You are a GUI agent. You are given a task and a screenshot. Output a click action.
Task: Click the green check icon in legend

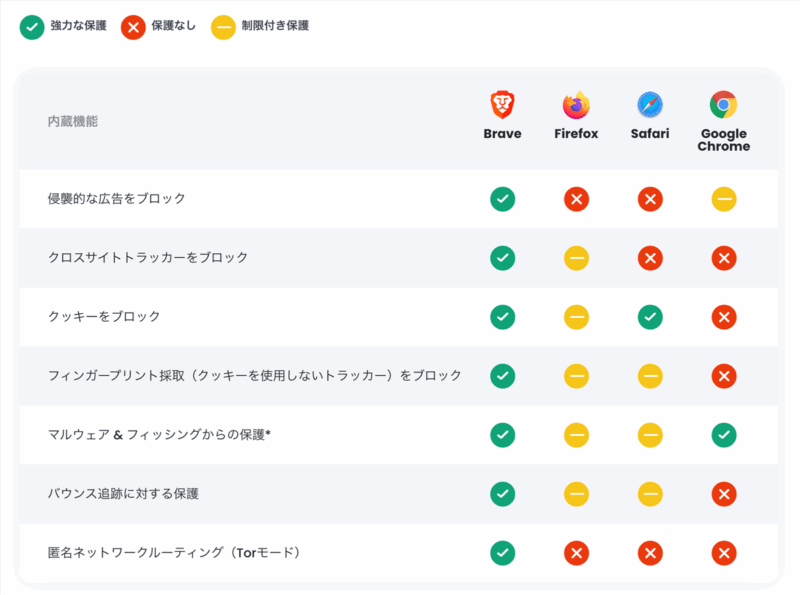coord(32,27)
